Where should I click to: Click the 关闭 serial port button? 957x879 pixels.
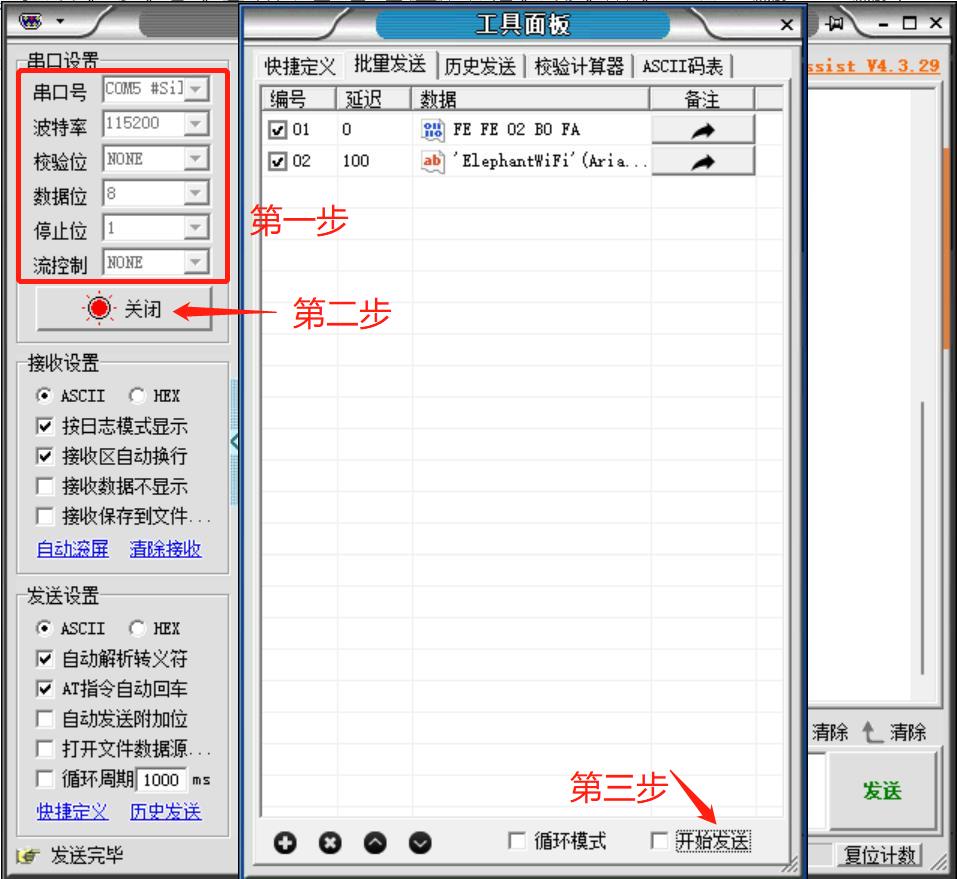coord(126,310)
